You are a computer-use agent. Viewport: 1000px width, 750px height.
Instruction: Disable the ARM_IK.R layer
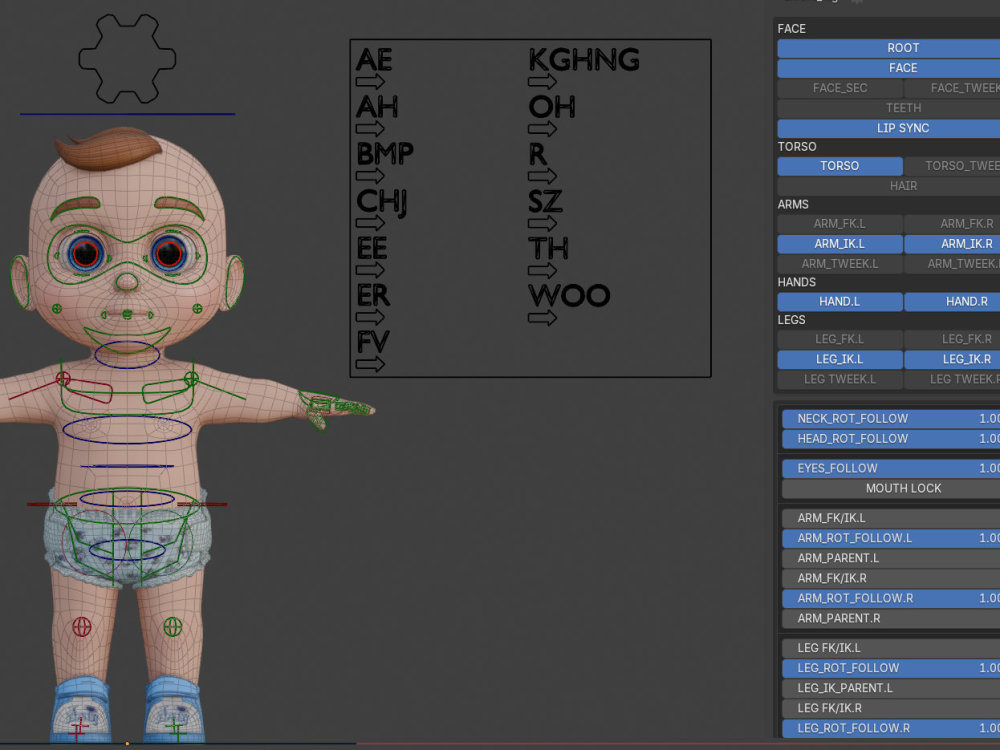tap(952, 244)
